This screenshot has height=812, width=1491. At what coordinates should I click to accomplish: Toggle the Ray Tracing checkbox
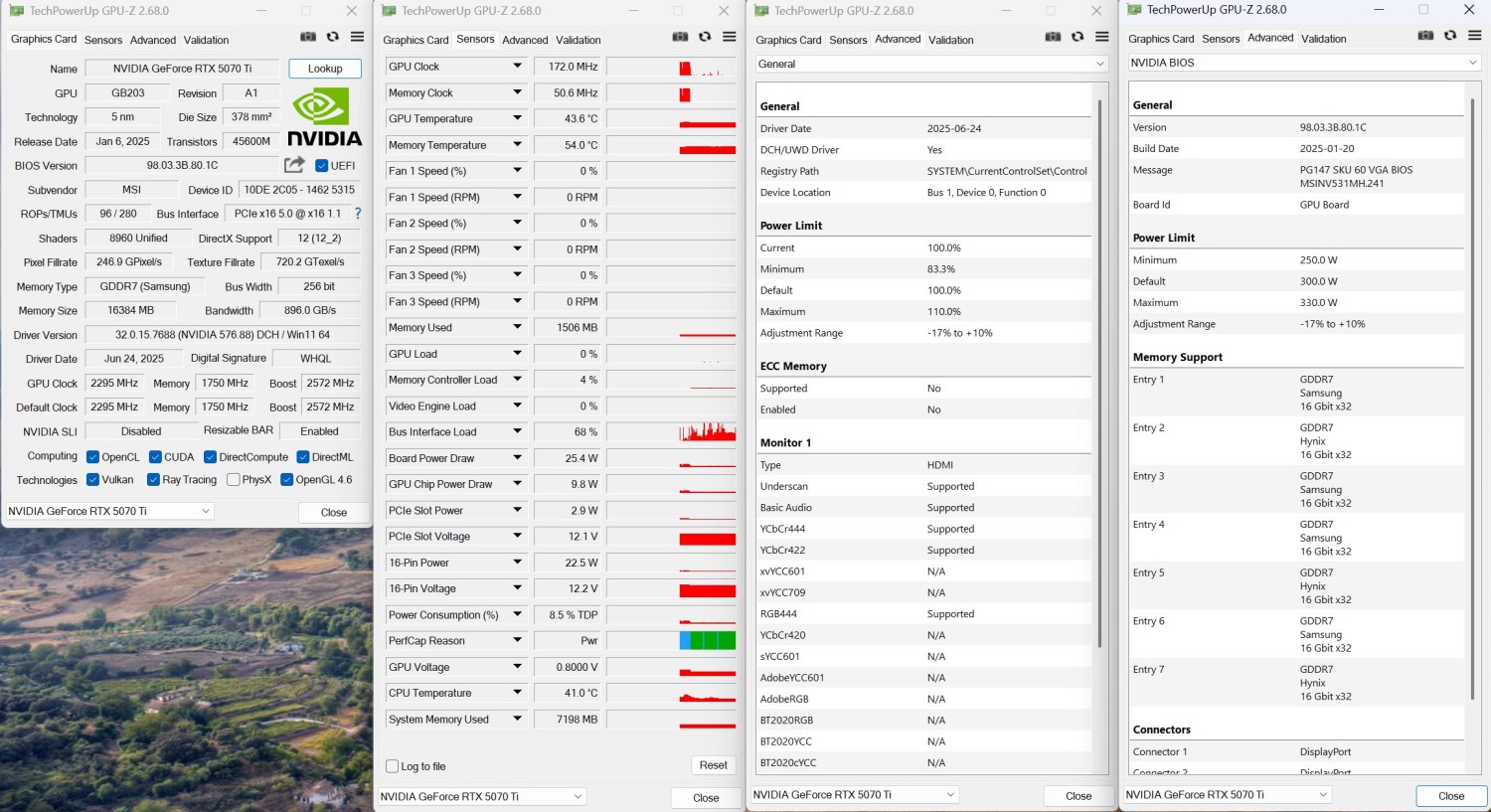[x=153, y=480]
